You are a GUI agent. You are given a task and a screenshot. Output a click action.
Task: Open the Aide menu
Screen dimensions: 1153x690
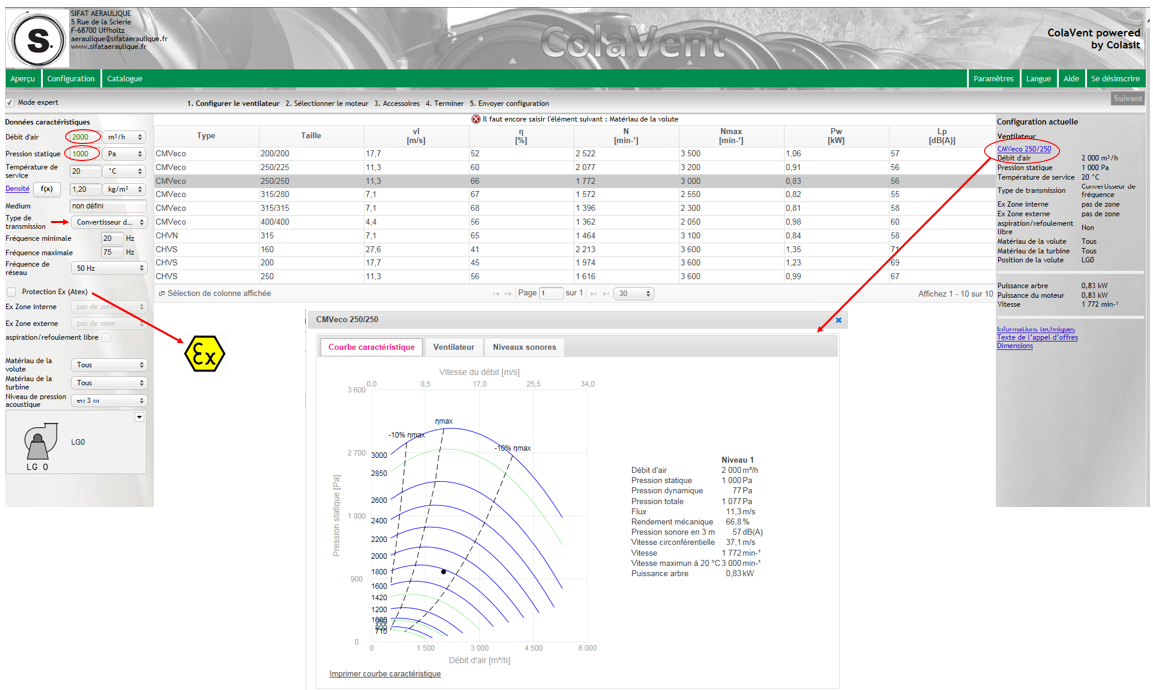tap(1071, 79)
